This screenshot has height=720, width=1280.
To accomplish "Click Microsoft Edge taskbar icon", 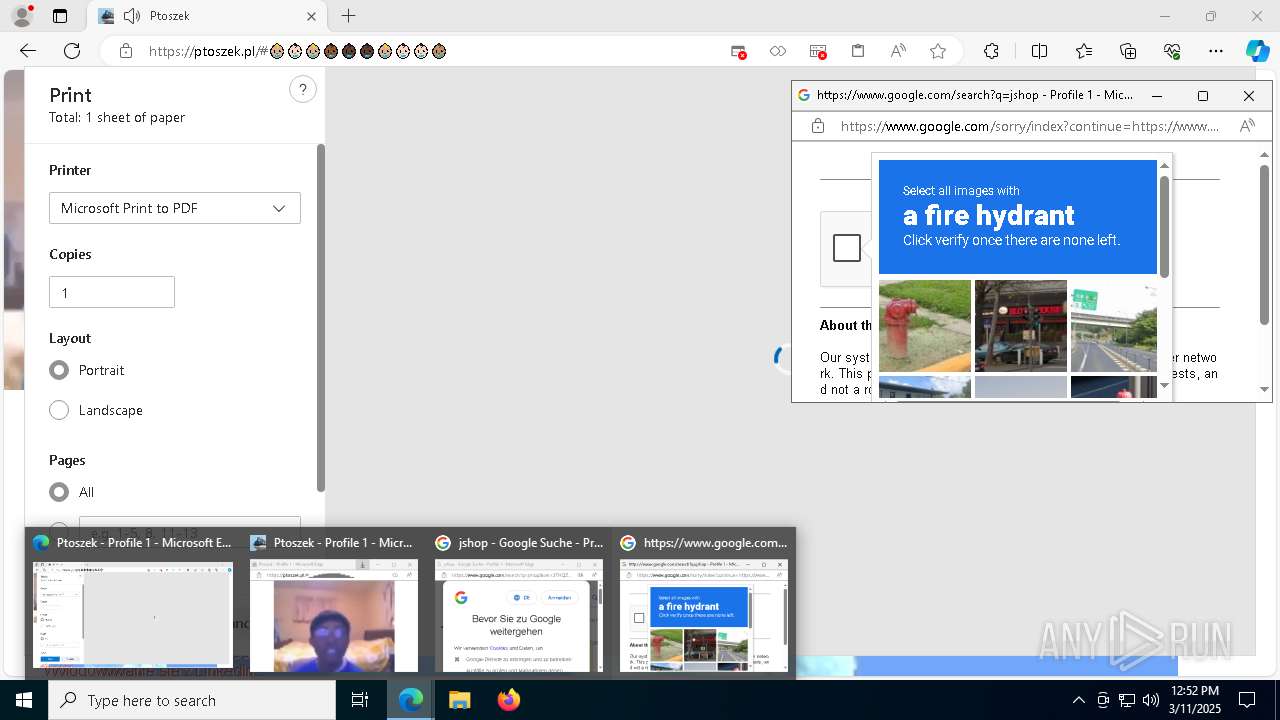I will point(411,700).
